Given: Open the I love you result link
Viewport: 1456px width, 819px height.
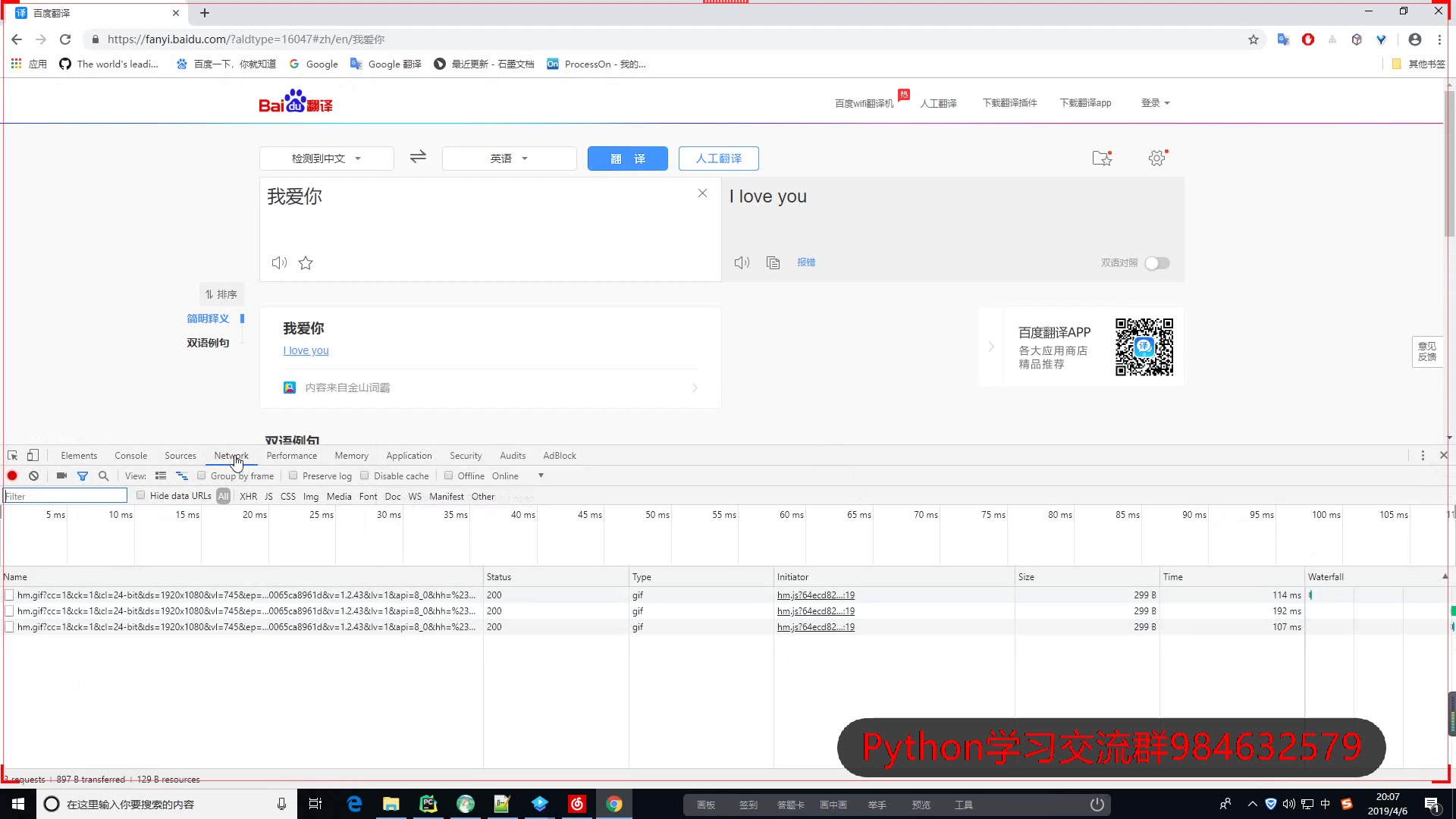Looking at the screenshot, I should [x=306, y=350].
